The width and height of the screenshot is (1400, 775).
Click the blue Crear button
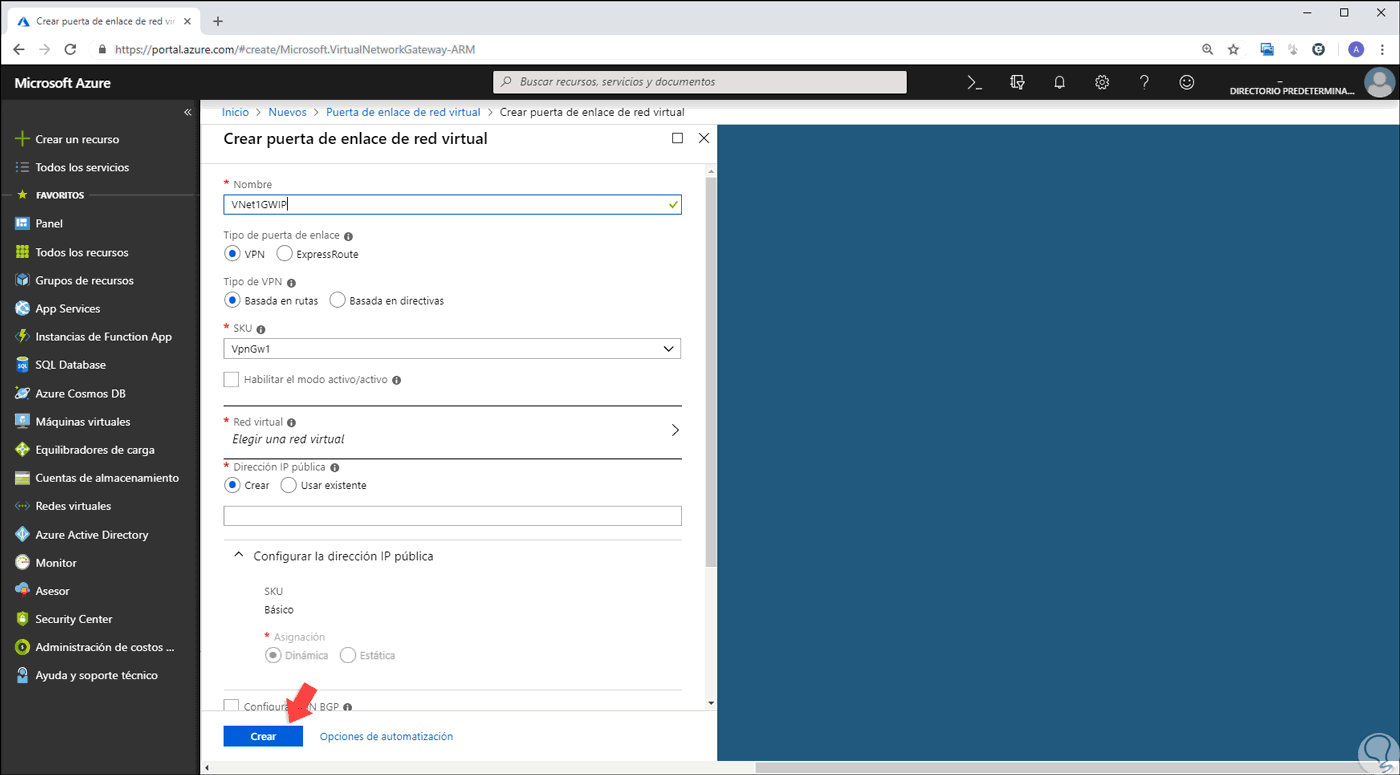click(x=263, y=736)
